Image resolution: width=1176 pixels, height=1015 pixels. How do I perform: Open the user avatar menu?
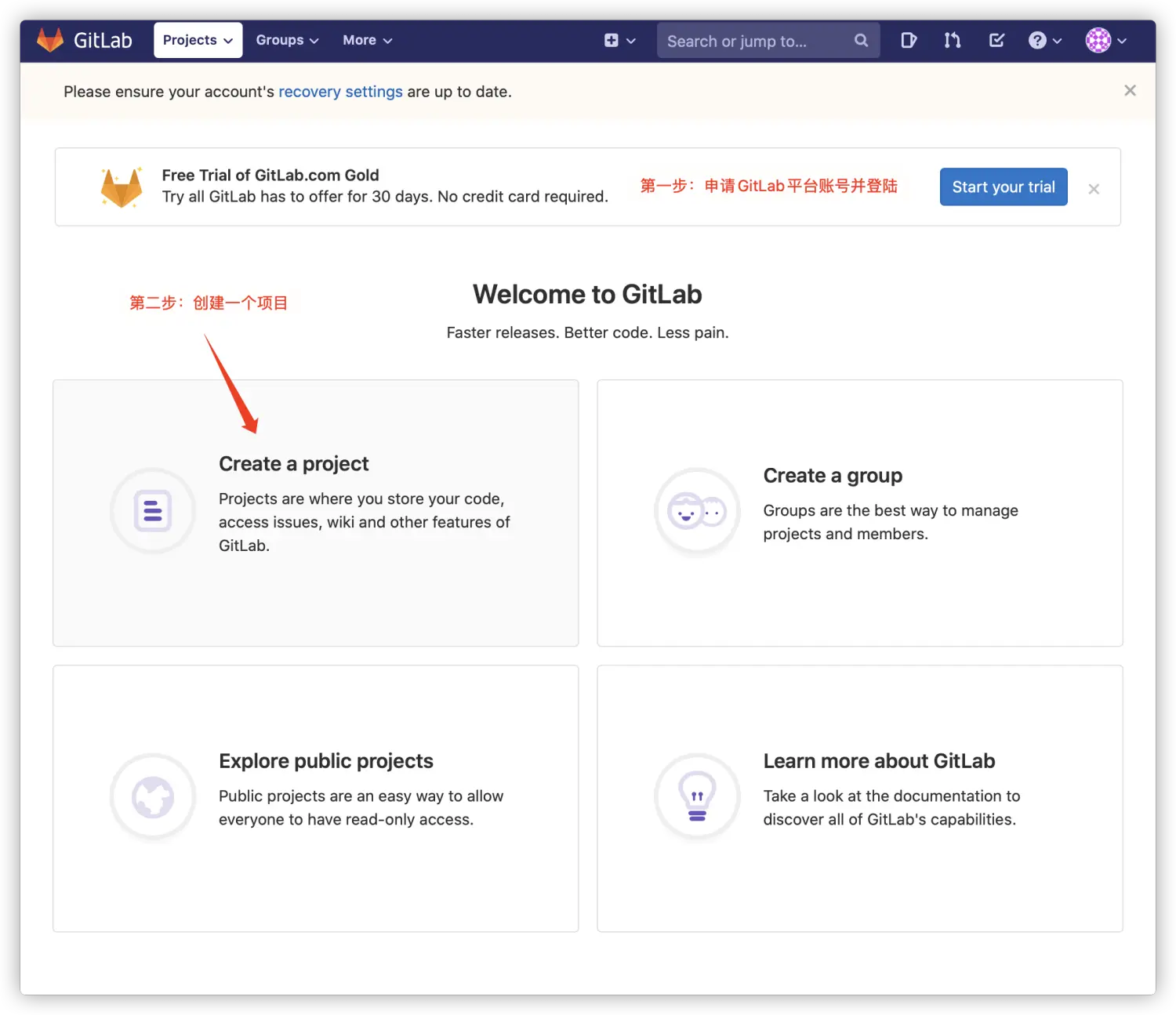click(1105, 40)
